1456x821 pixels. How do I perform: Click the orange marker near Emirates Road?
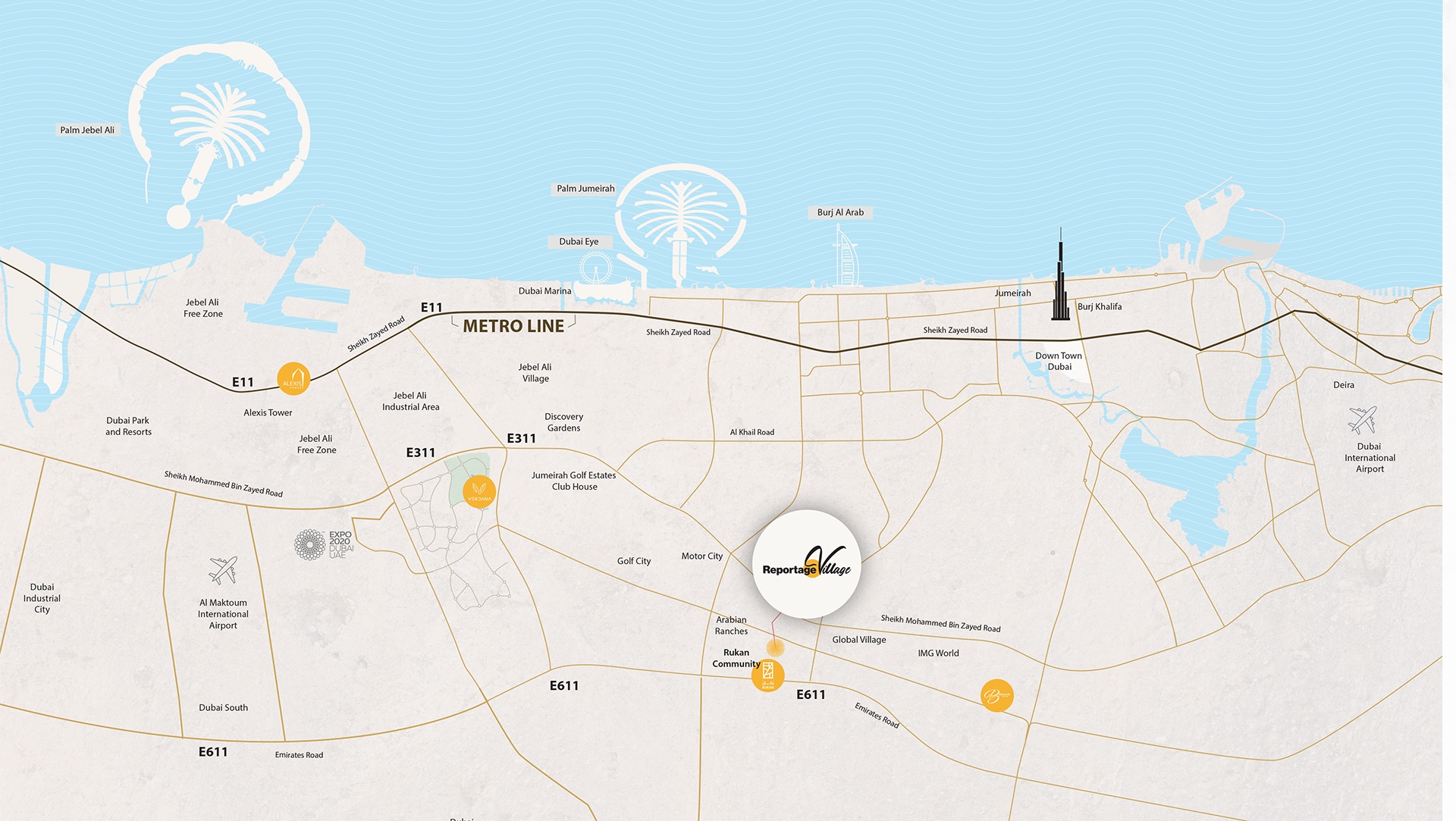tap(996, 695)
